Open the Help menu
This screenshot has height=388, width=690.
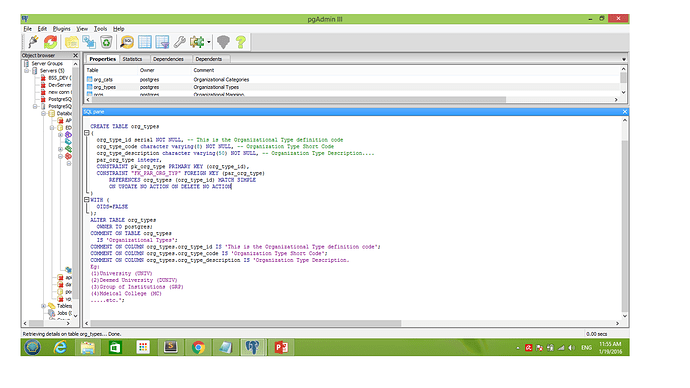pos(119,29)
